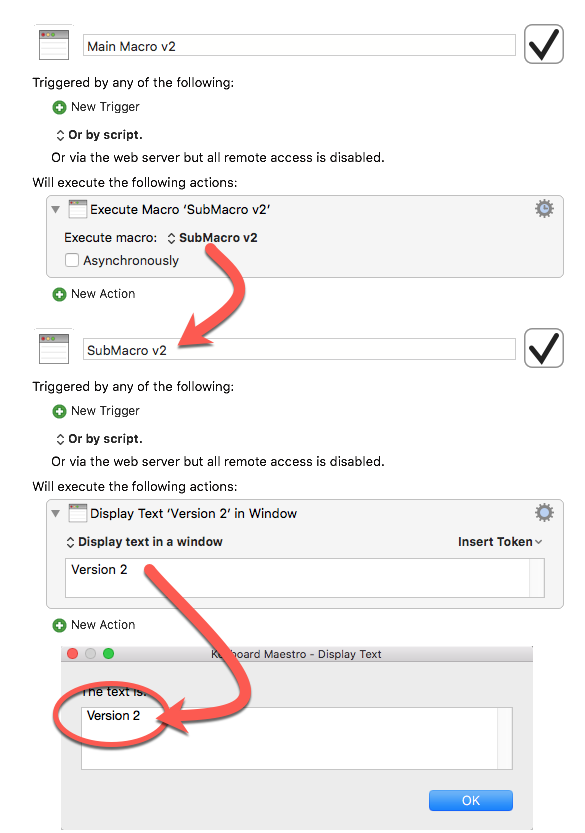
Task: Open 'Display text in a window' popup menu
Action: point(144,542)
